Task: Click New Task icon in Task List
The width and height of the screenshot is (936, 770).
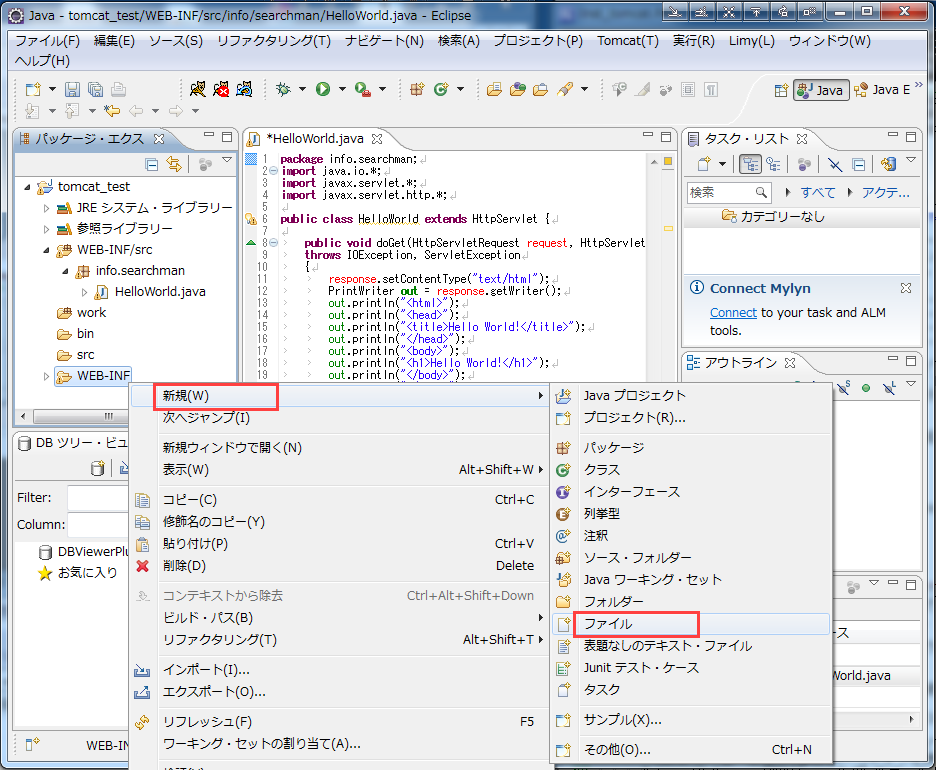Action: pyautogui.click(x=704, y=164)
